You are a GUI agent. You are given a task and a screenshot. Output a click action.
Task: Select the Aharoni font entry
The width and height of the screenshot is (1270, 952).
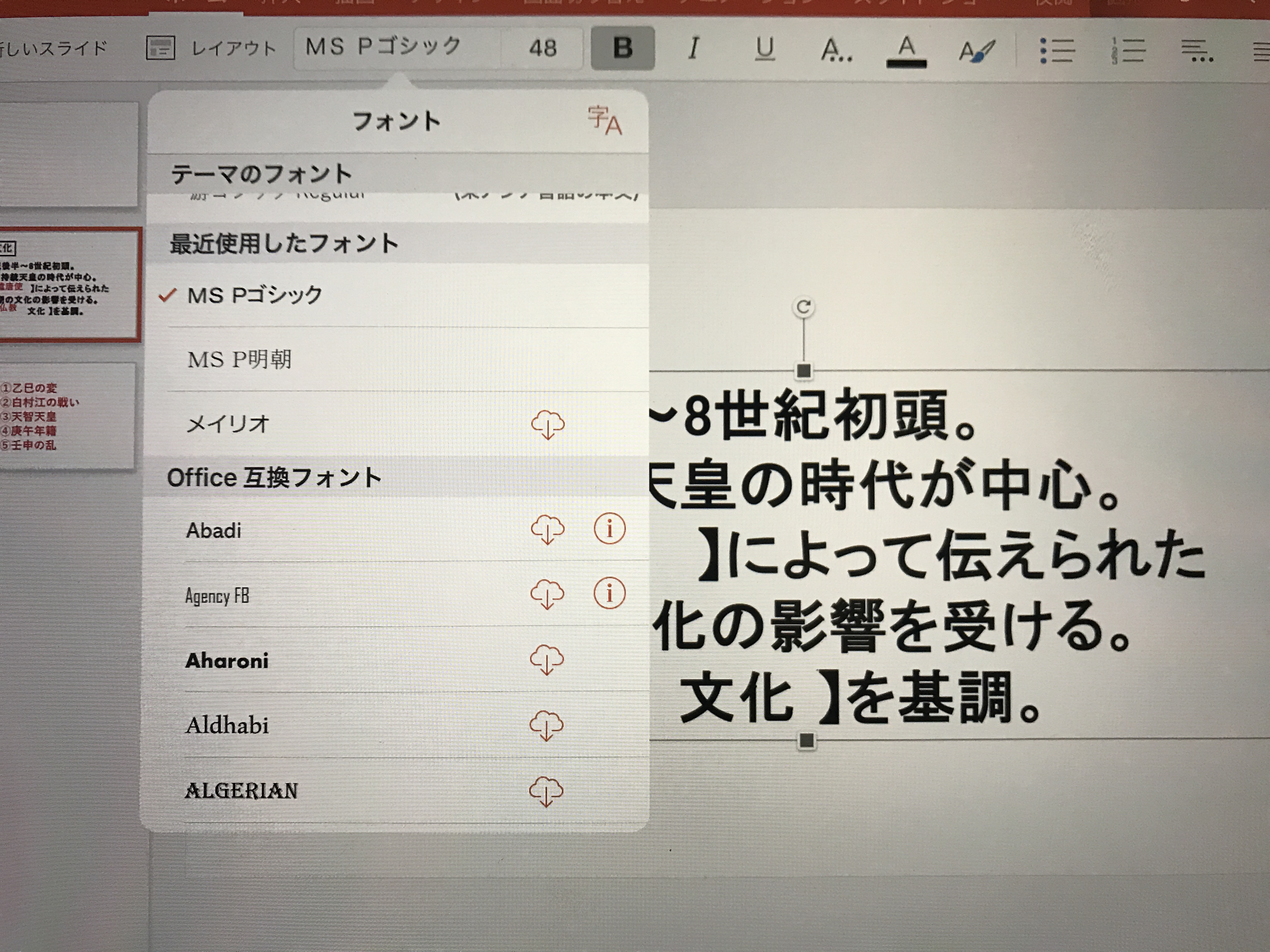(x=227, y=660)
